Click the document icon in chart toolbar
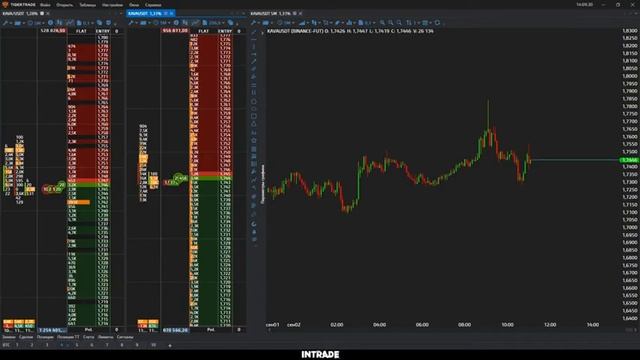Screen dimensions: 640x360 tap(360, 23)
